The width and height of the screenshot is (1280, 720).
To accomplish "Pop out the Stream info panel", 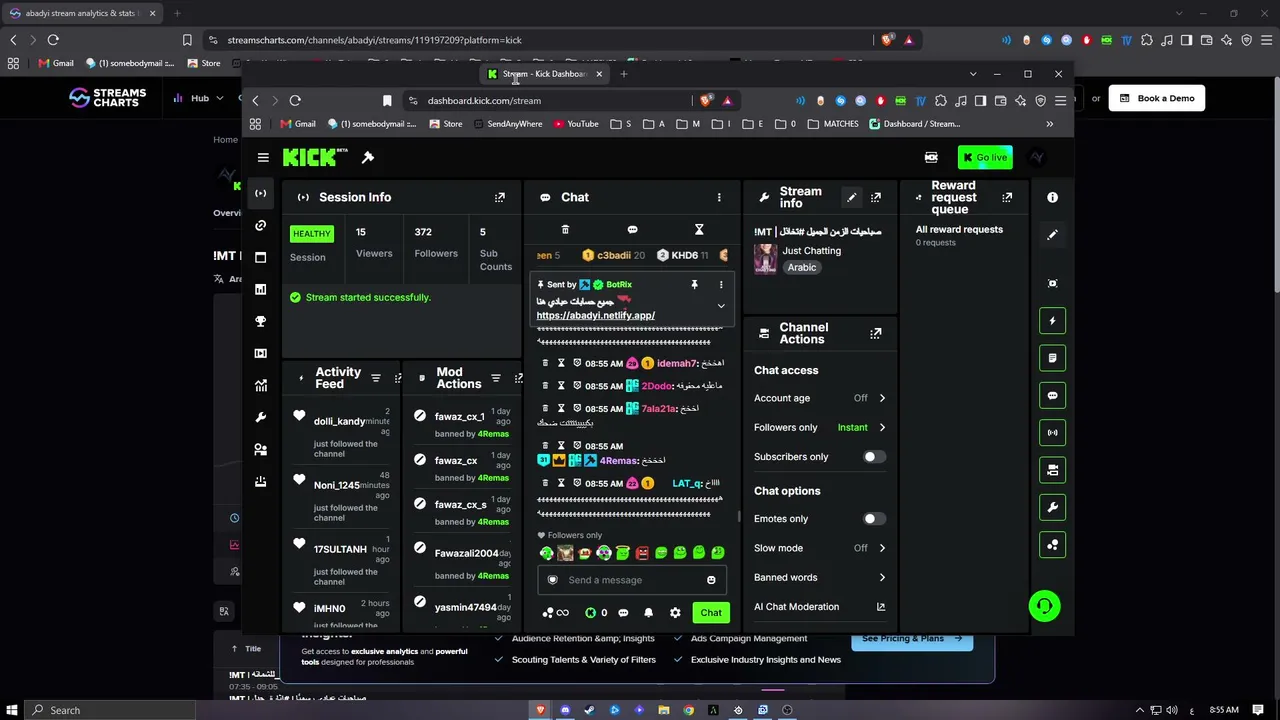I will point(876,197).
